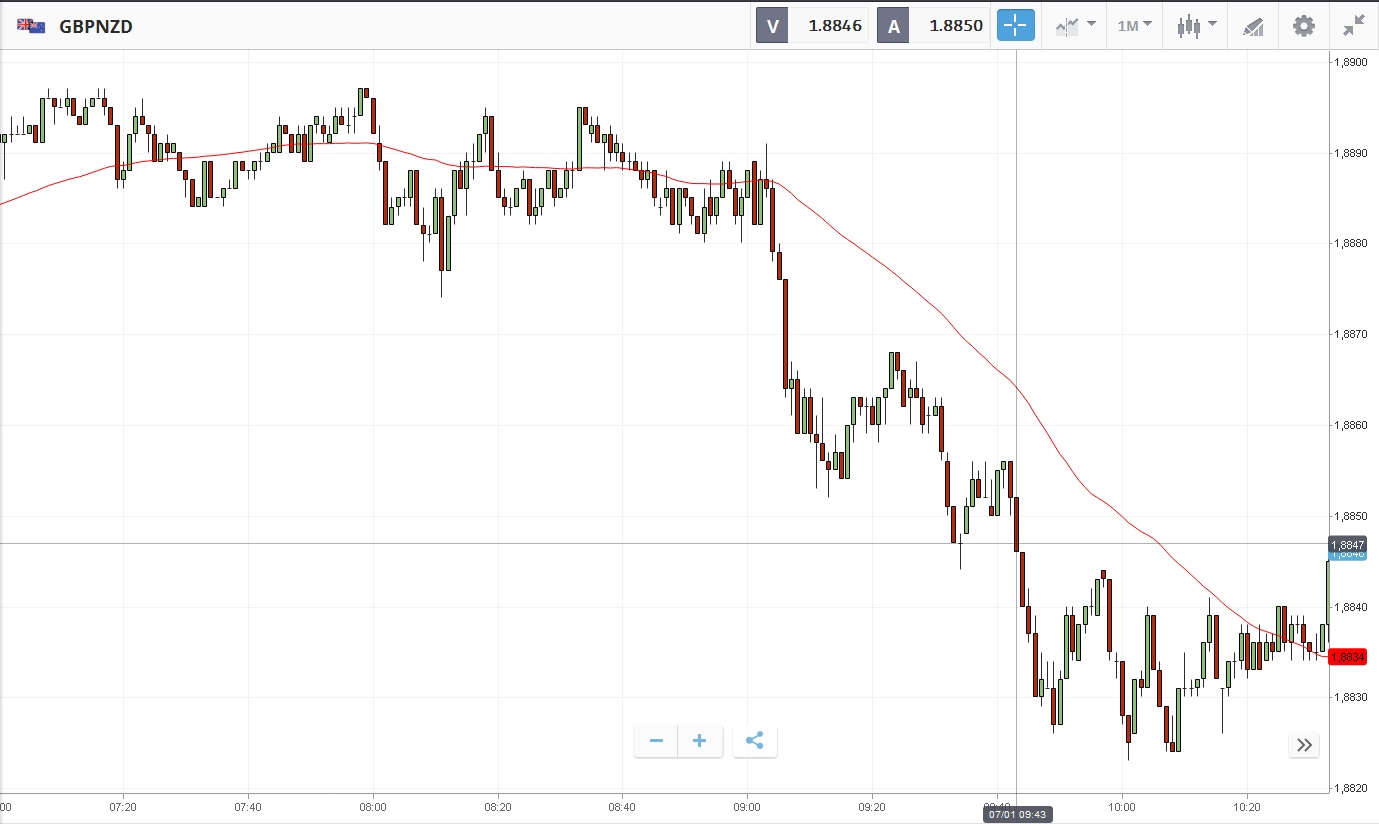Open the compare chart dropdown
This screenshot has width=1379, height=824.
pos(1075,26)
